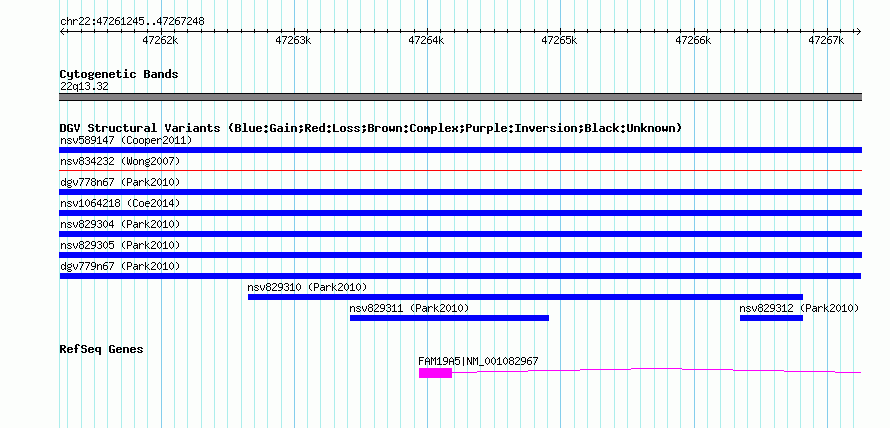This screenshot has height=428, width=890.
Task: Click the 22q13.32 cytogenetic band label
Action: [84, 87]
